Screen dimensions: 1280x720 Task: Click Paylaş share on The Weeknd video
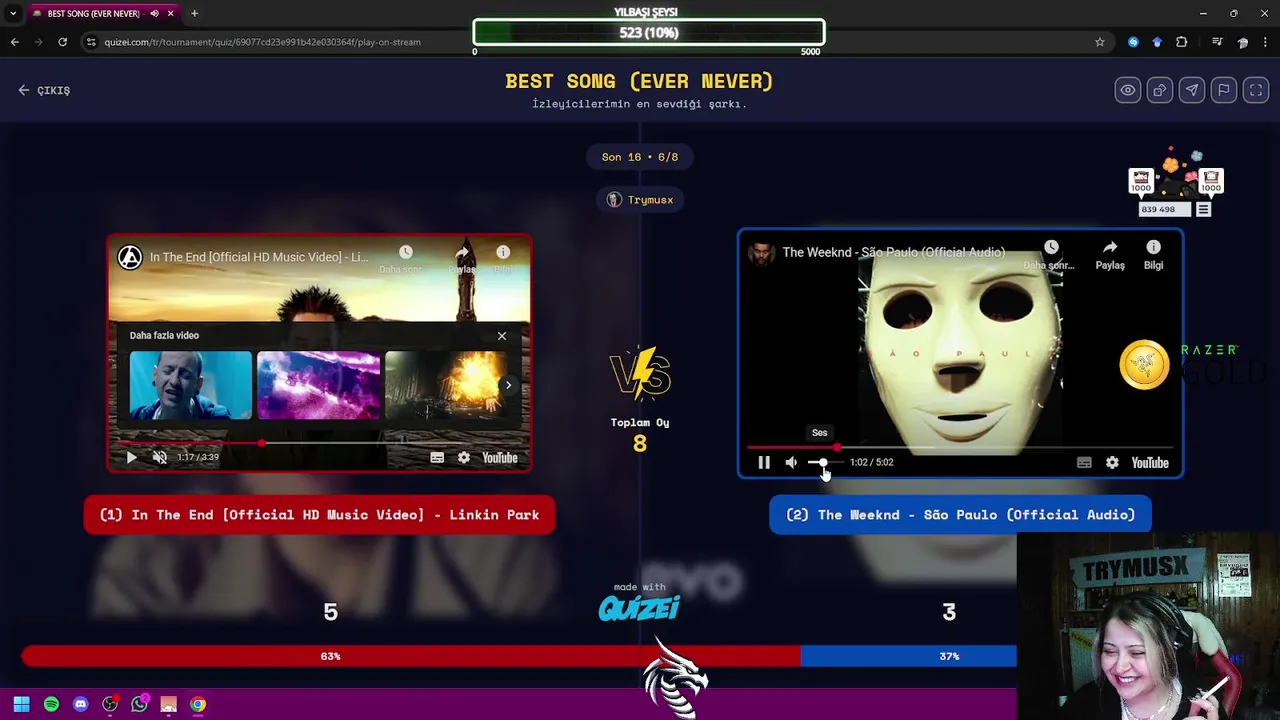1110,254
